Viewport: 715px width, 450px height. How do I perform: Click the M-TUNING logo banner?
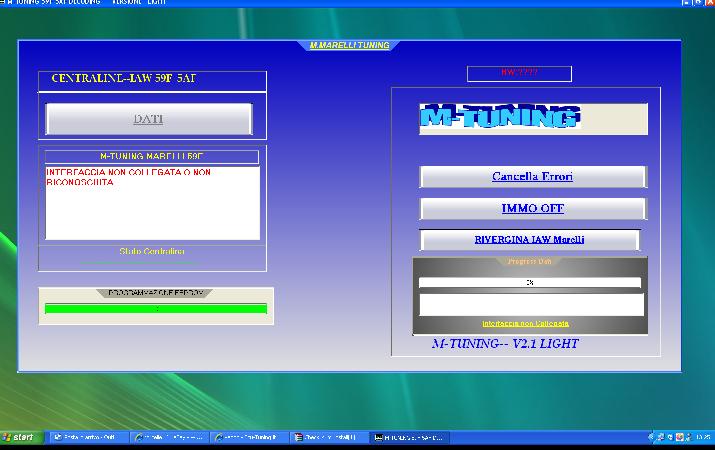tap(533, 119)
